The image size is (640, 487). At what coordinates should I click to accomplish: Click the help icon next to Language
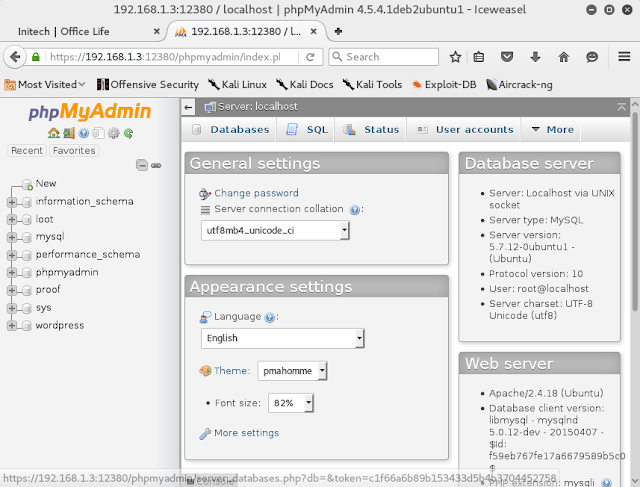(x=269, y=317)
